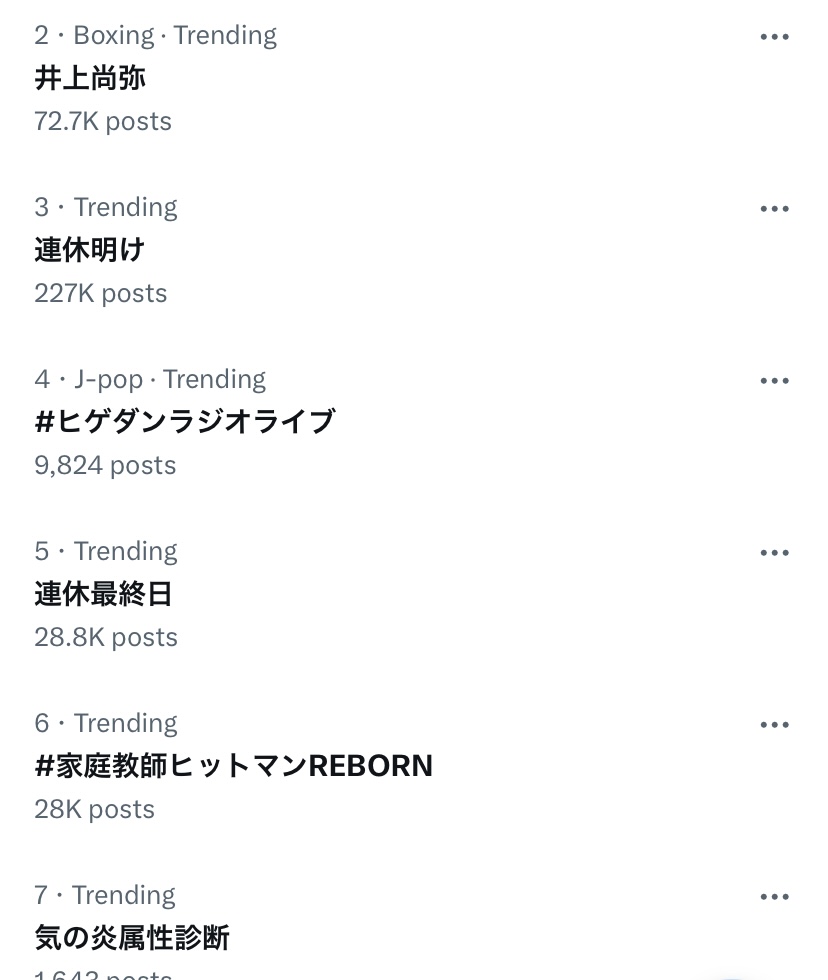This screenshot has height=980, width=828.
Task: Open the 井上尚弥 trending topic
Action: click(90, 78)
